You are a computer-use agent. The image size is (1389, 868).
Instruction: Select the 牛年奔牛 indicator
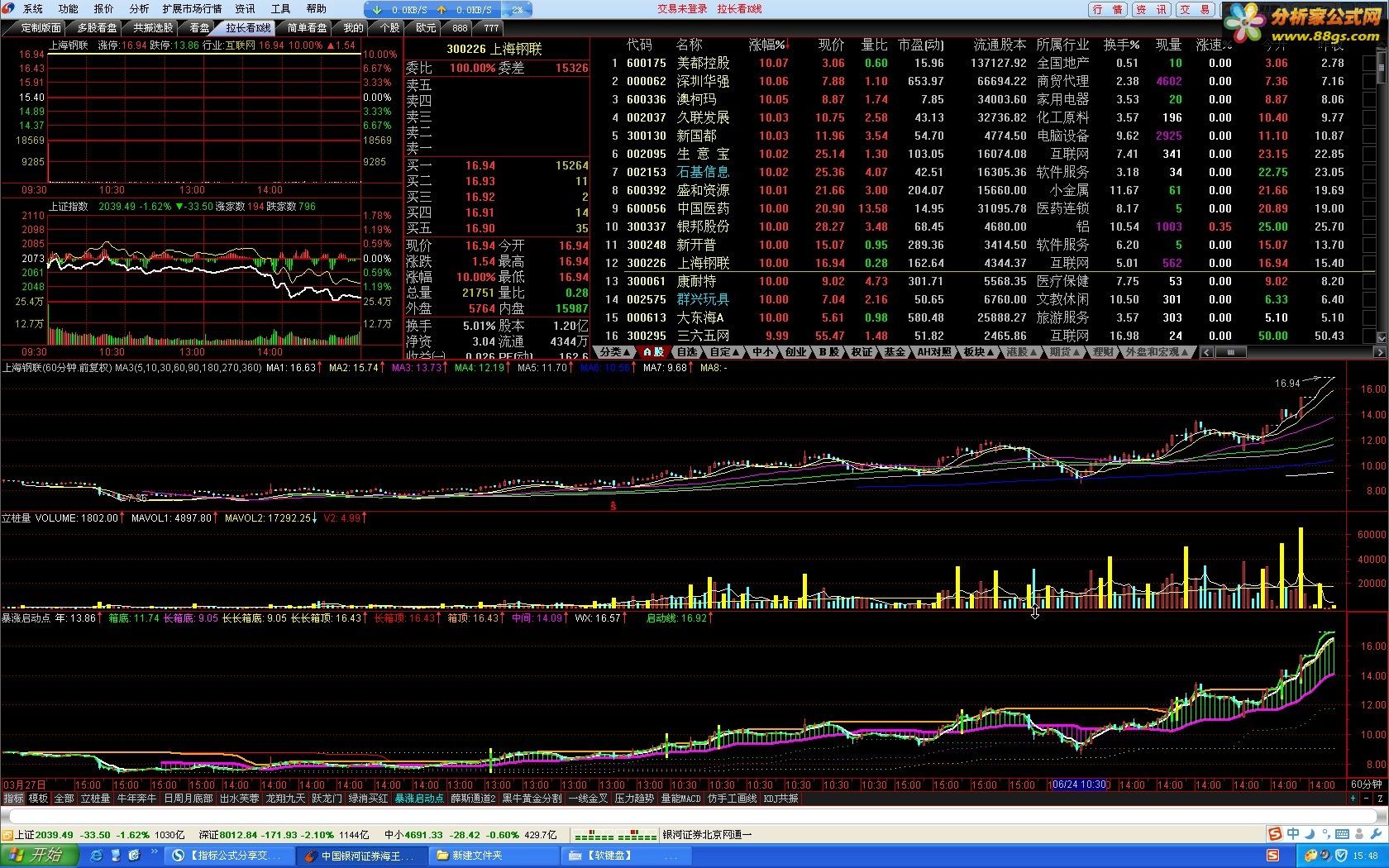[137, 799]
